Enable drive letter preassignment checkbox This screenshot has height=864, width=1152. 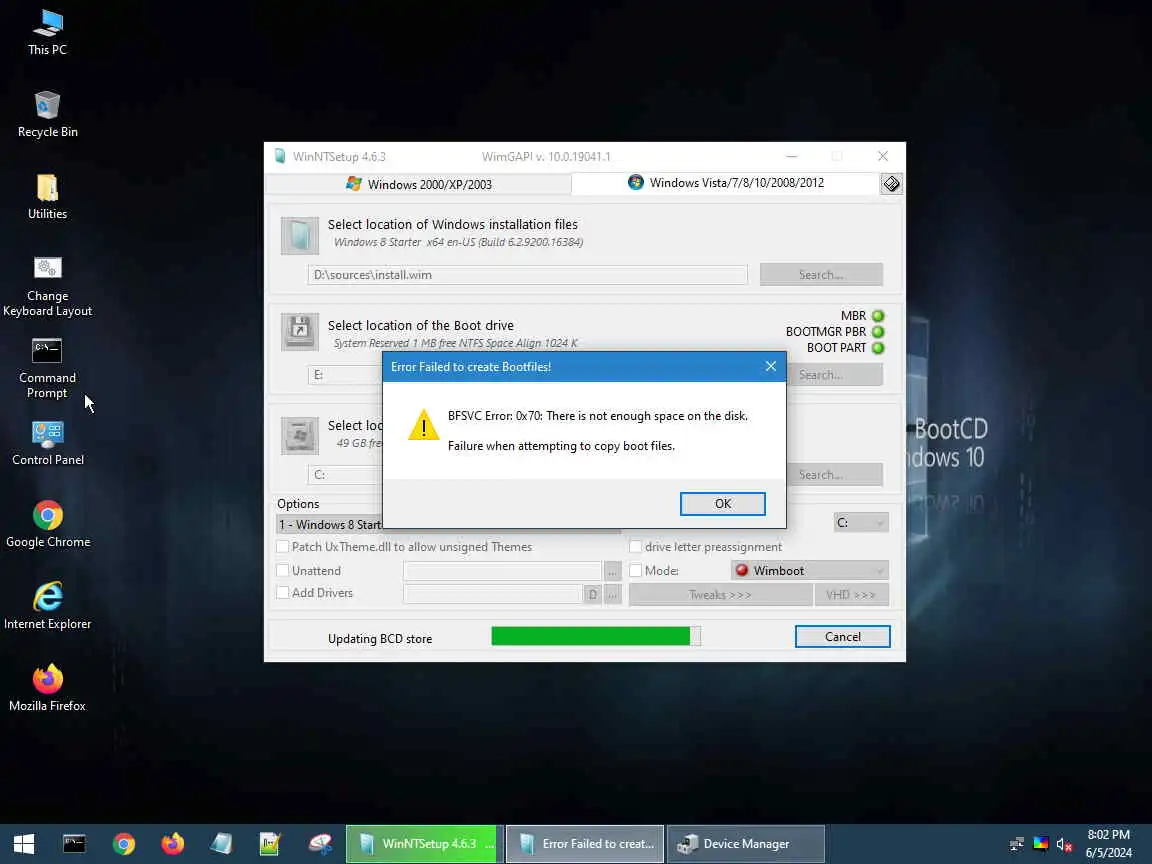636,547
